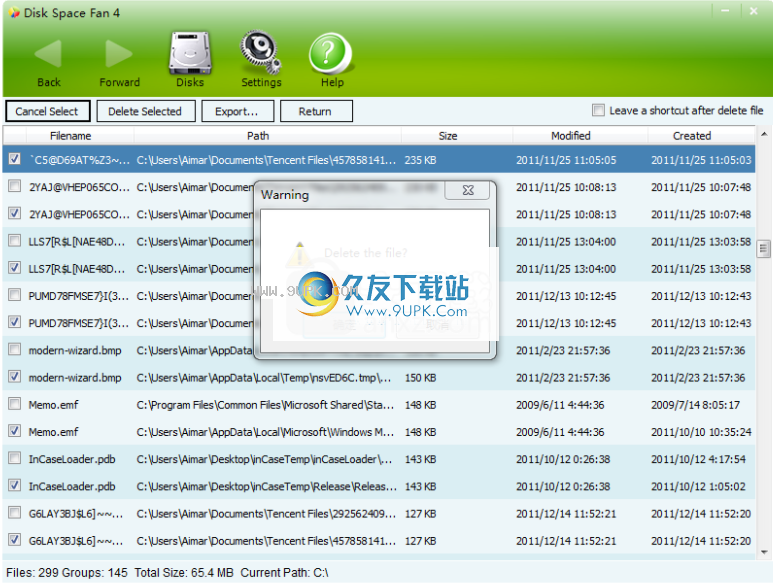Image resolution: width=773 pixels, height=588 pixels.
Task: Sort by Created column header
Action: 701,136
